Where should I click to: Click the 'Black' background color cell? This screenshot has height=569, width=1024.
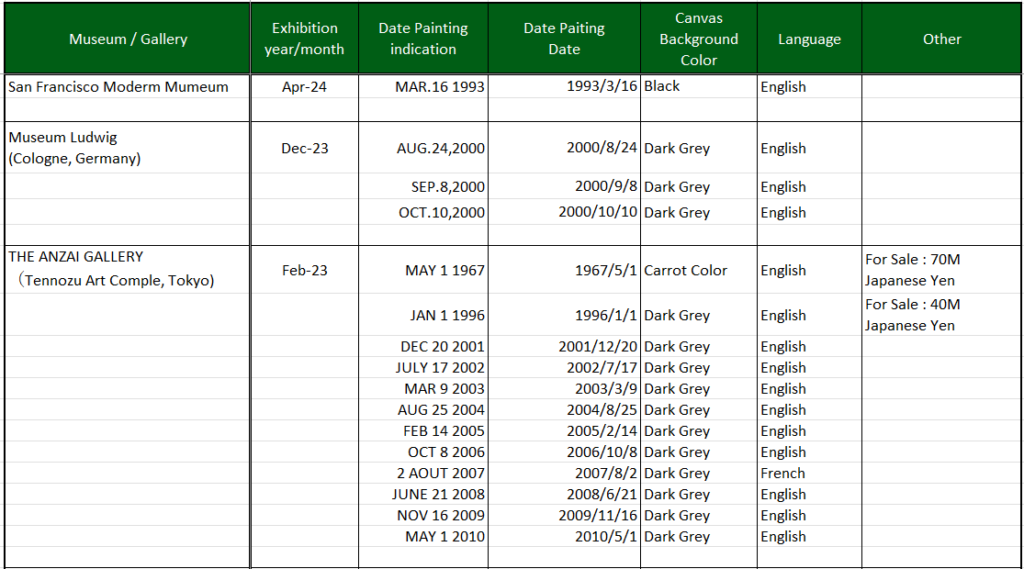(x=699, y=87)
